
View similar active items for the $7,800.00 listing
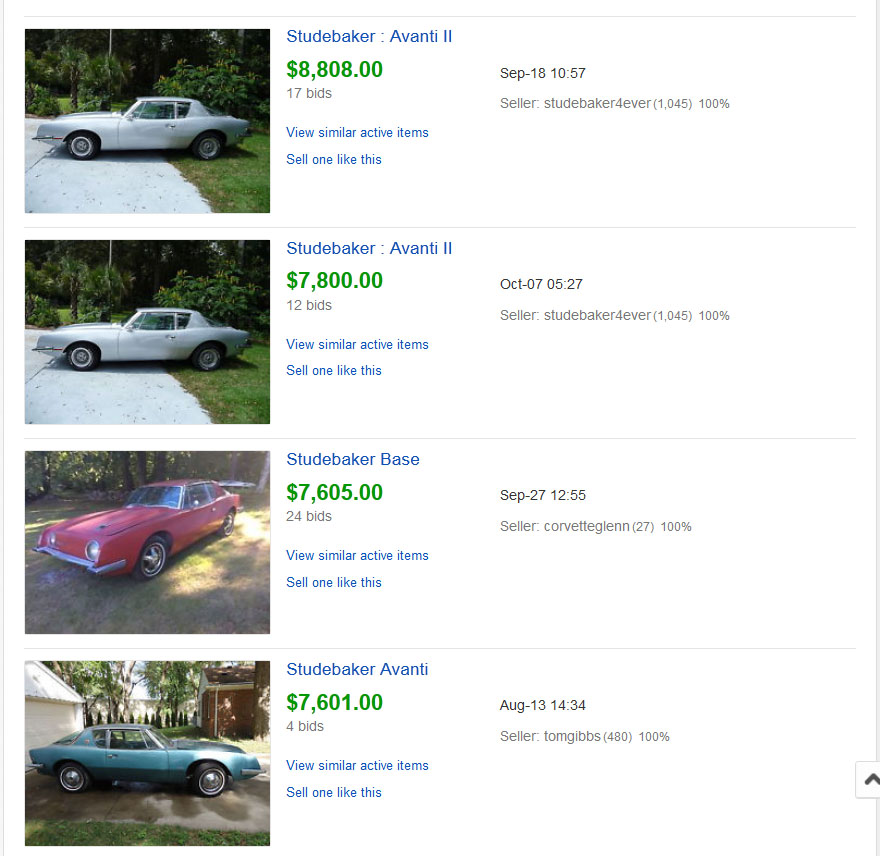357,345
